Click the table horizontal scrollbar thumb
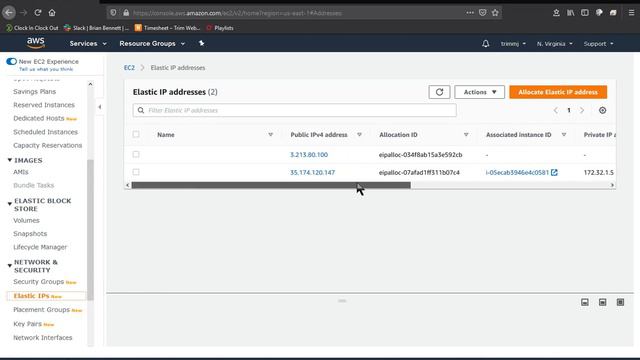 click(271, 185)
